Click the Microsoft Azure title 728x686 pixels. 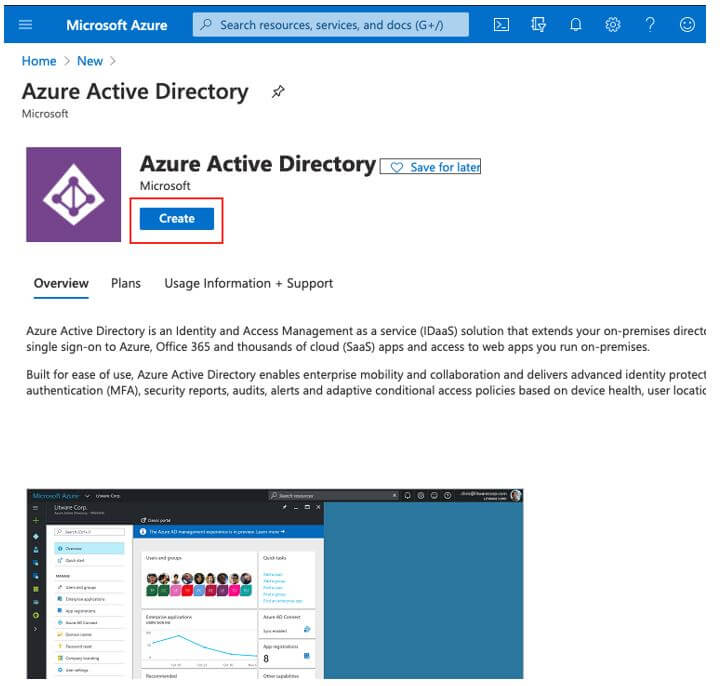pyautogui.click(x=117, y=25)
